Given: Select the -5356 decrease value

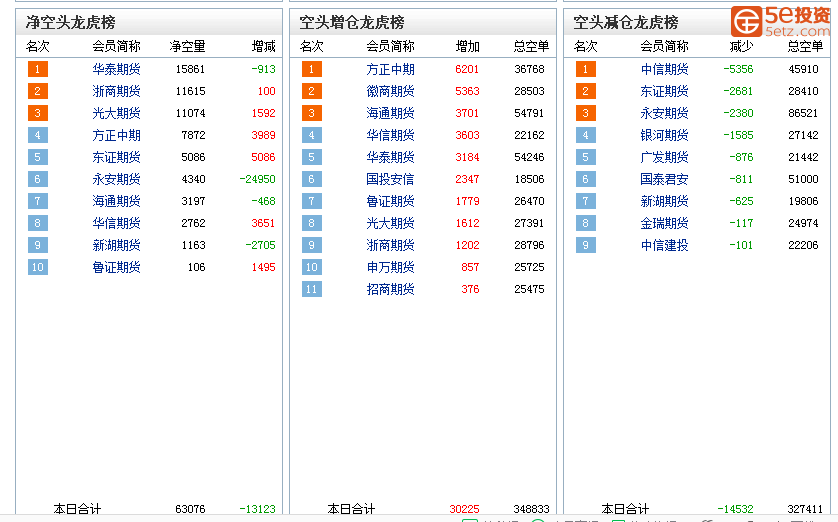Looking at the screenshot, I should point(738,69).
